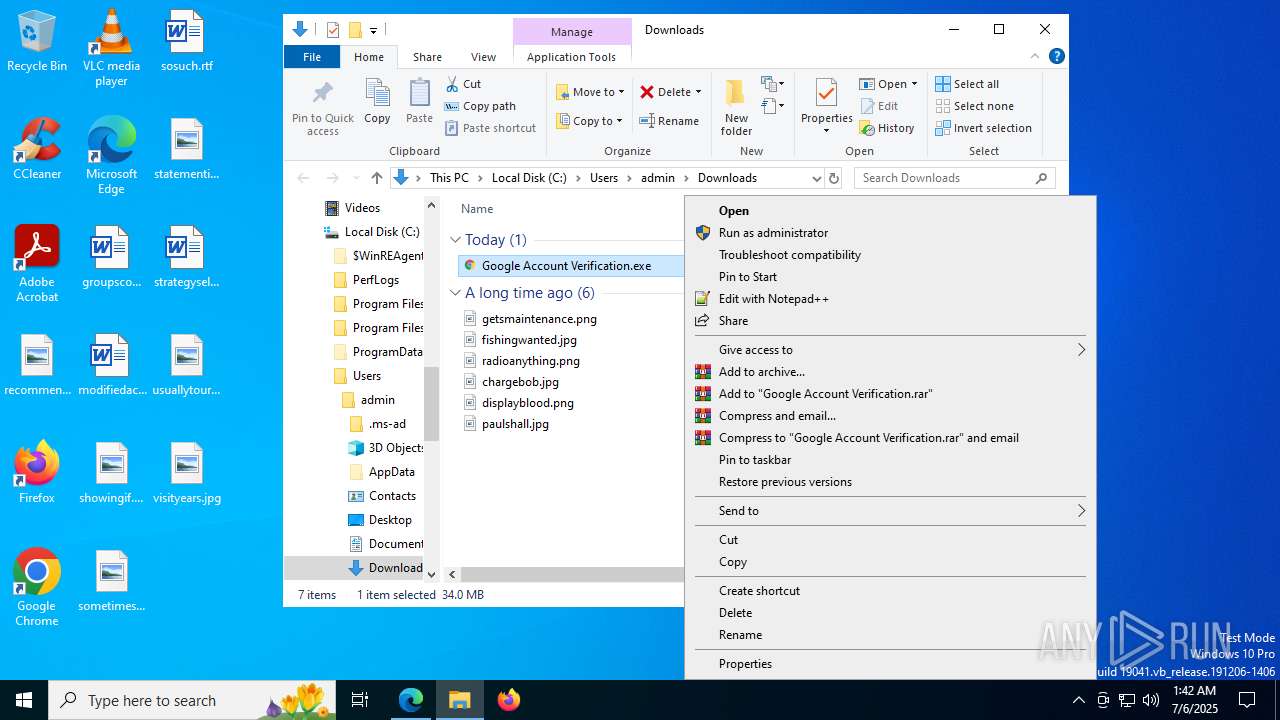Open Adobe Acrobat desktop icon
Viewport: 1280px width, 720px height.
pyautogui.click(x=37, y=264)
